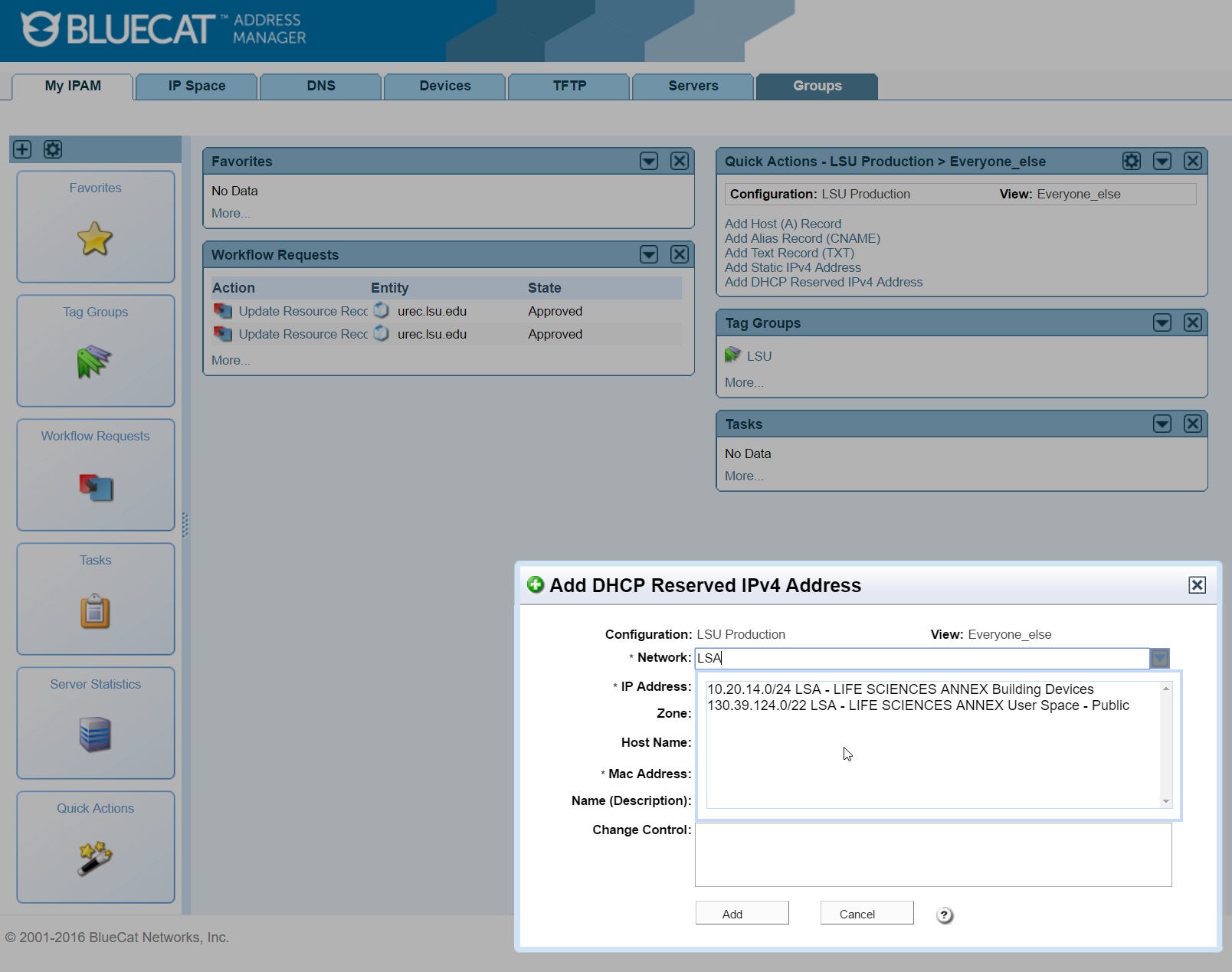
Task: Open the Tasks clipboard icon in sidebar
Action: tap(95, 610)
